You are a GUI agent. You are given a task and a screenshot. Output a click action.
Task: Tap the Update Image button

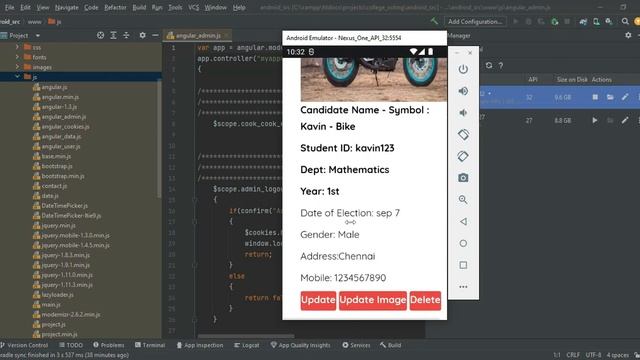click(x=373, y=300)
